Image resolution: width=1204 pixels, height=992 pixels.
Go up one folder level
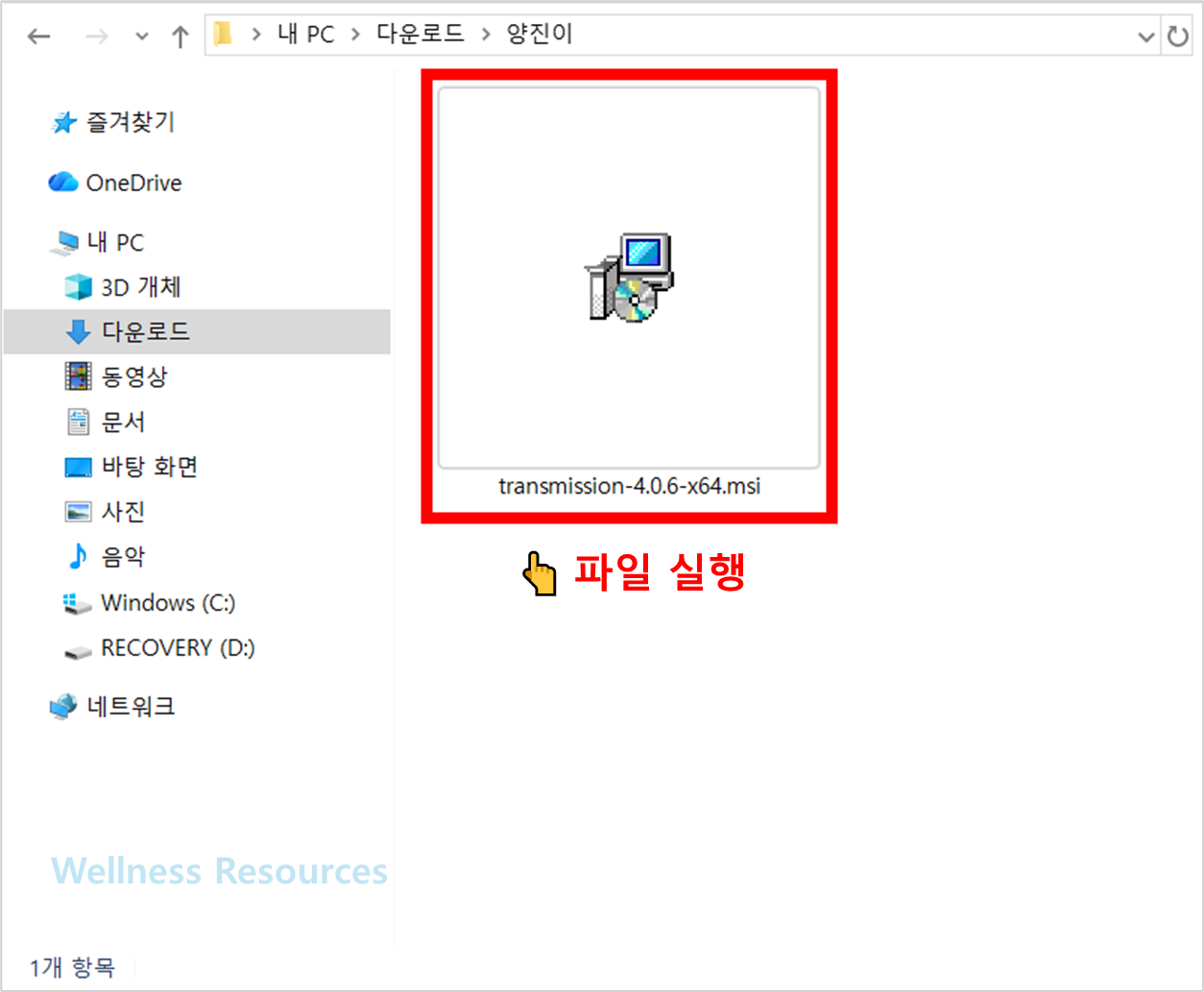point(180,36)
